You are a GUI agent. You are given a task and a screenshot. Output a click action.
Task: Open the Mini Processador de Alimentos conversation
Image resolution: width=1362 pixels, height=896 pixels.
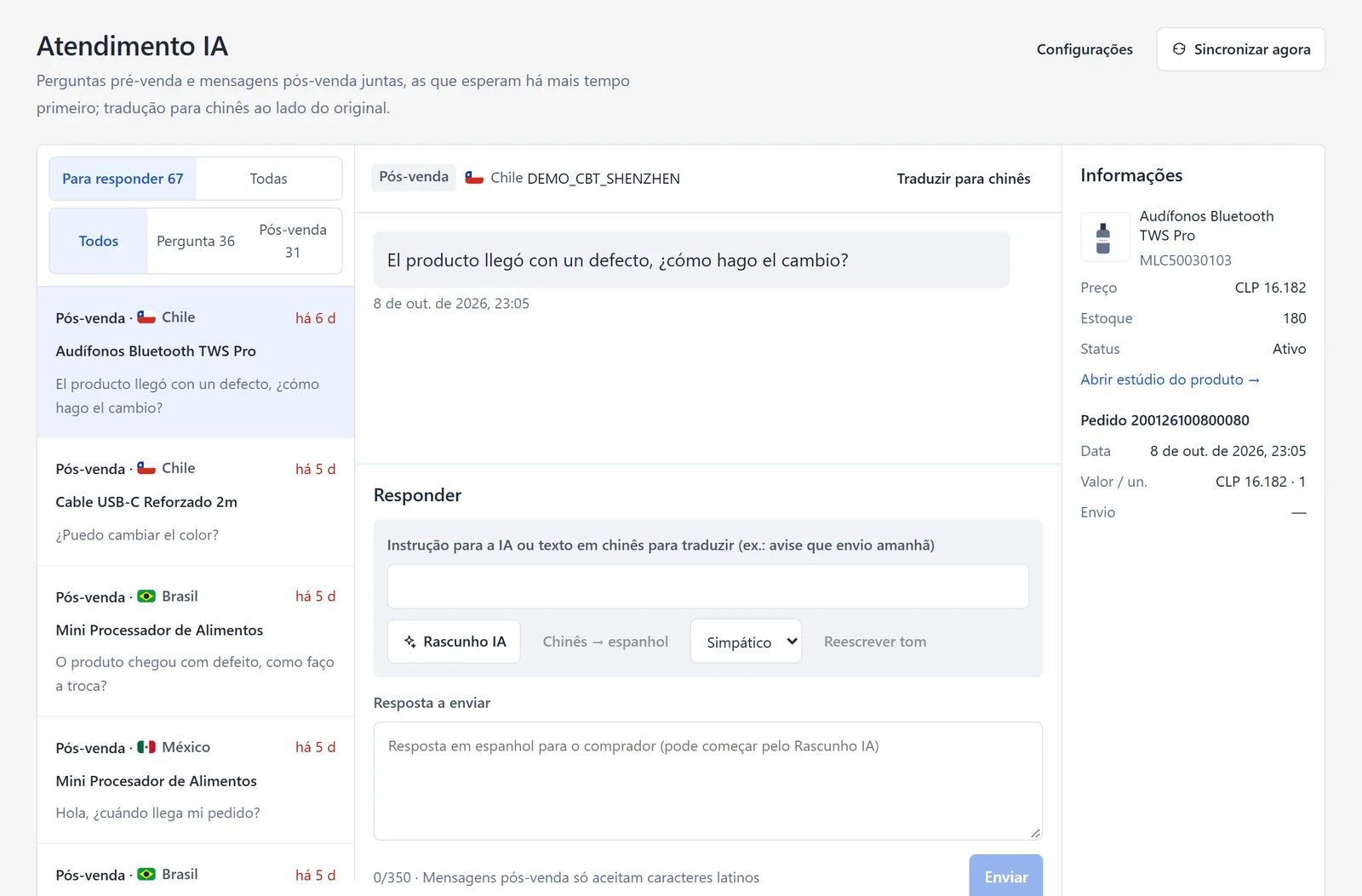196,642
